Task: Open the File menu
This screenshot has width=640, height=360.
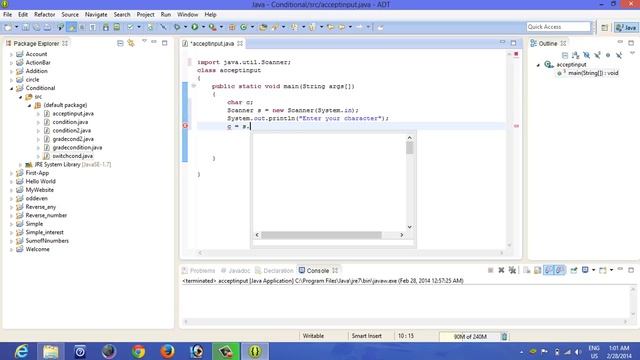Action: 7,14
